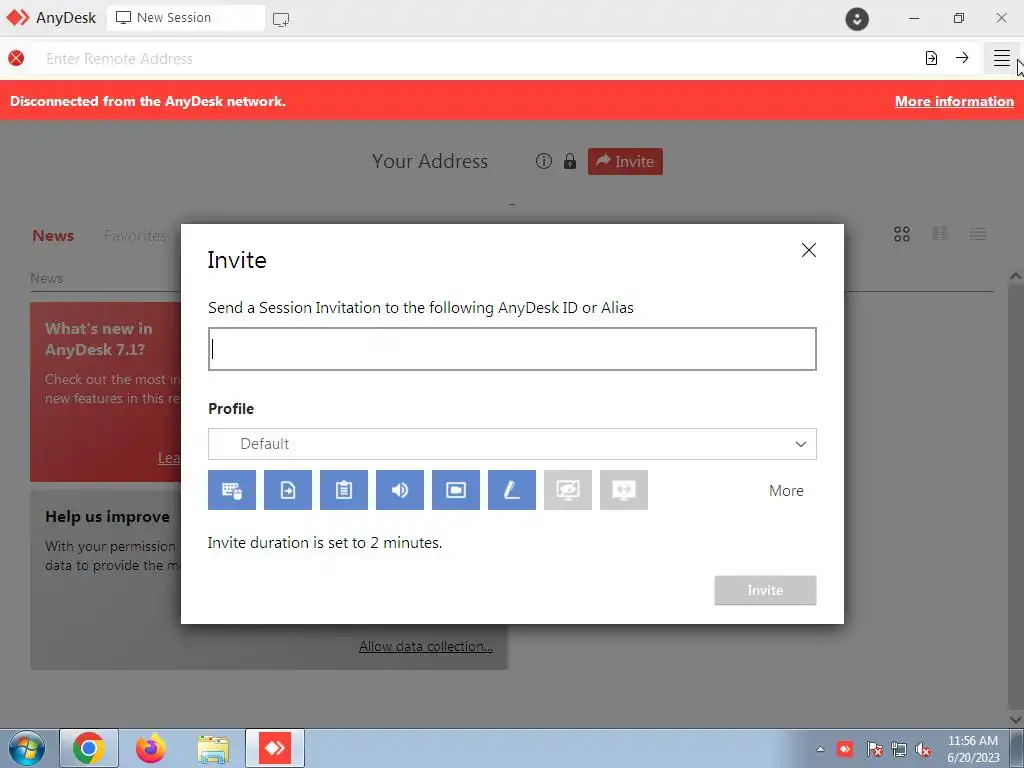Toggle the greyed TCP tunnel permission

[624, 490]
